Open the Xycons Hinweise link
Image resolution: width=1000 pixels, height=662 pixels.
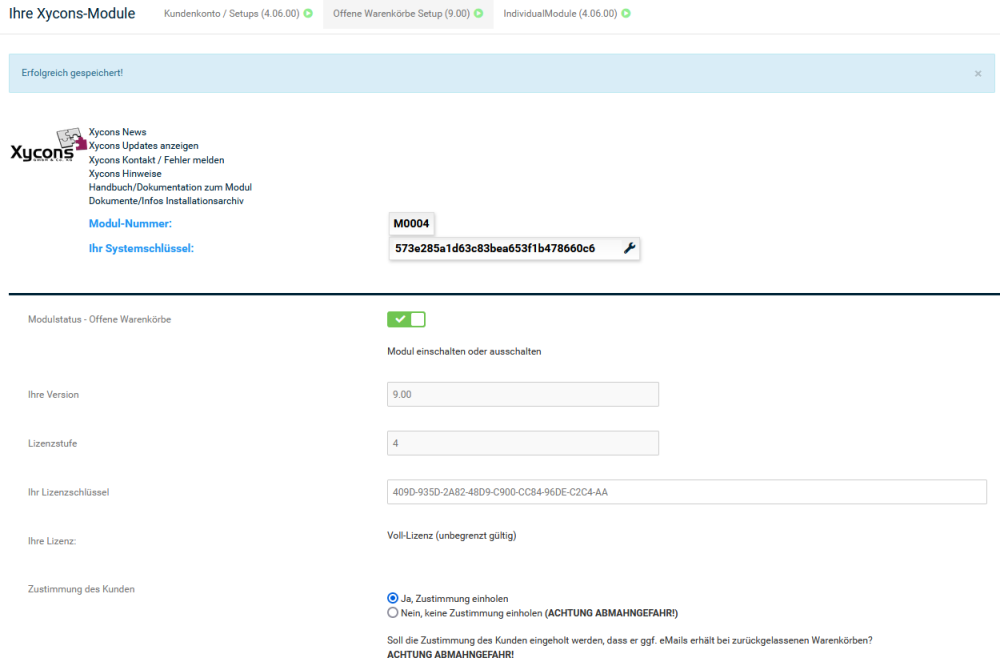pyautogui.click(x=125, y=174)
